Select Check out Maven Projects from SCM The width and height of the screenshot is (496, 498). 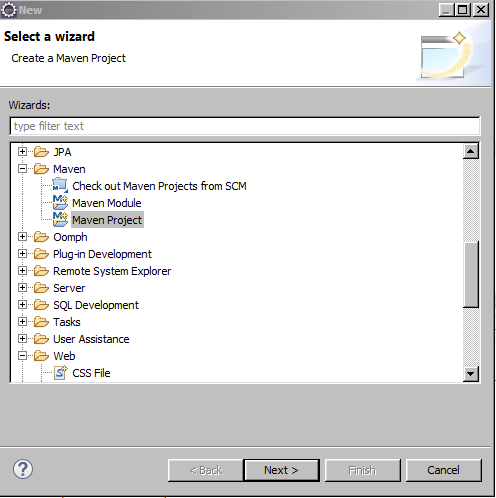pos(159,186)
